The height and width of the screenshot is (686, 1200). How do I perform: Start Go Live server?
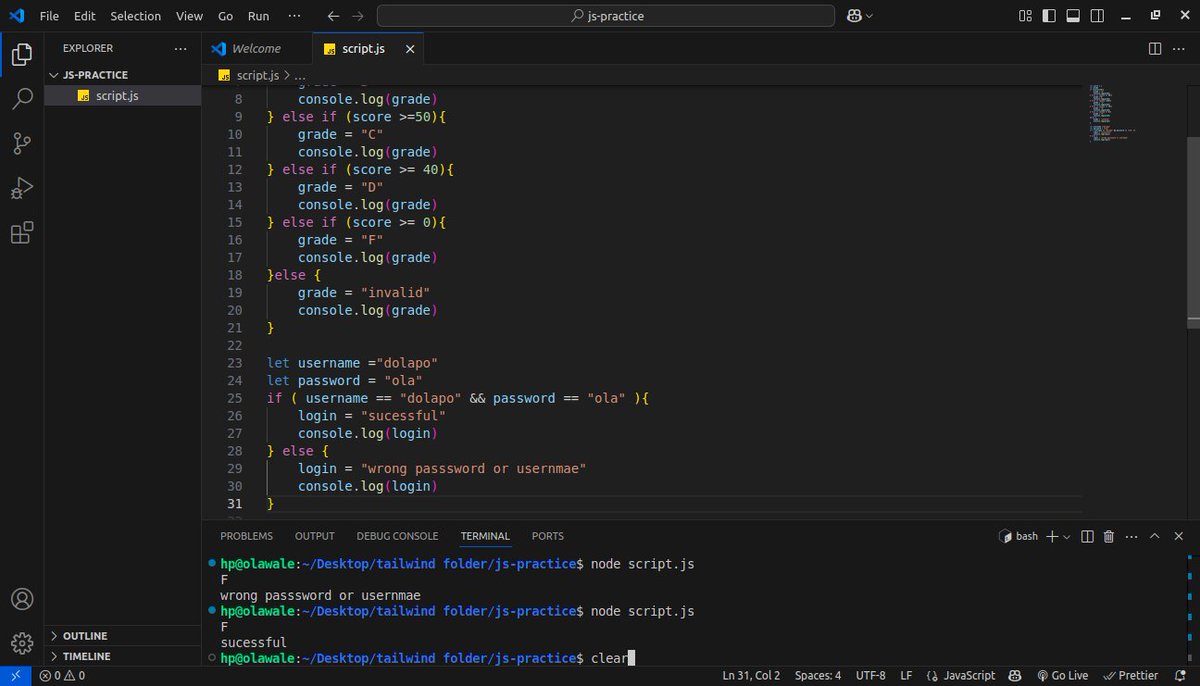tap(1062, 675)
